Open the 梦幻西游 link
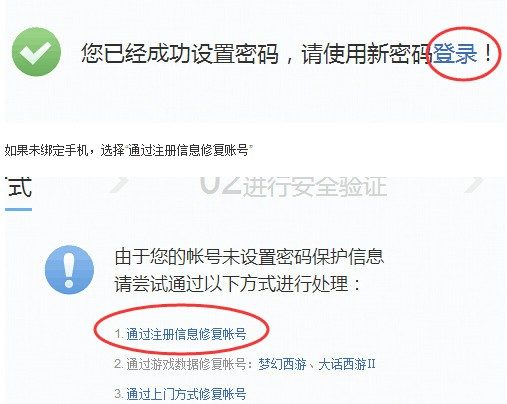Screen dimensions: 507x404 282,364
